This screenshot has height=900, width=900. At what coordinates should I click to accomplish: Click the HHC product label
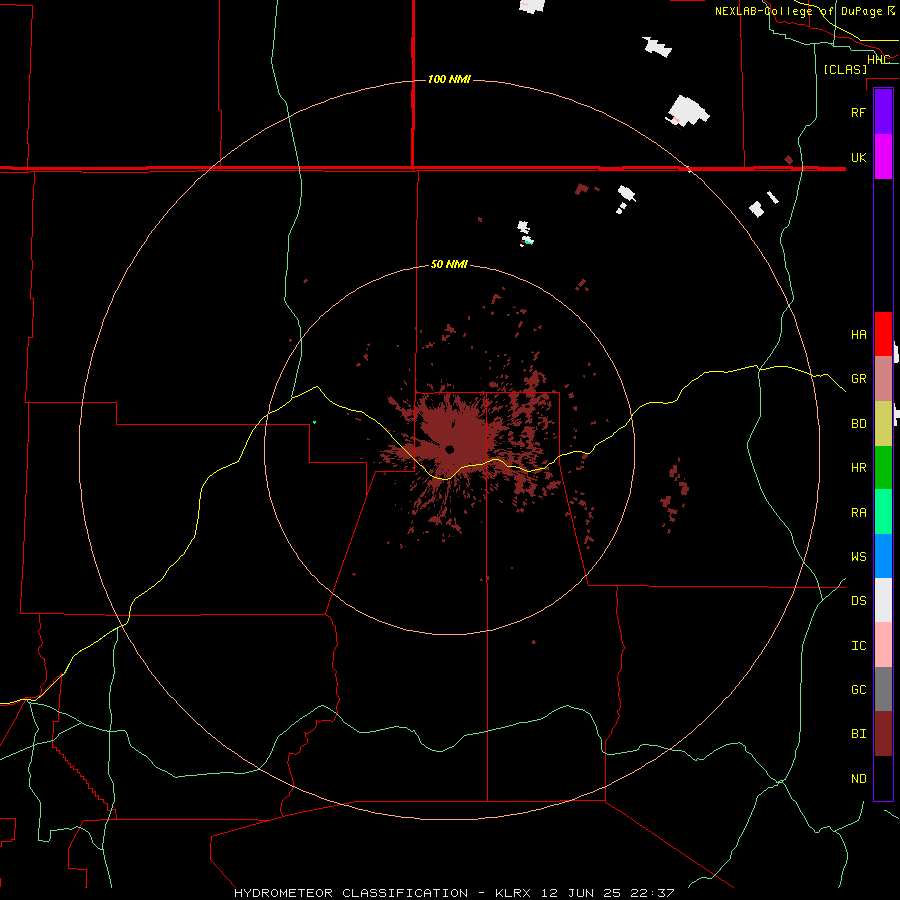(879, 60)
